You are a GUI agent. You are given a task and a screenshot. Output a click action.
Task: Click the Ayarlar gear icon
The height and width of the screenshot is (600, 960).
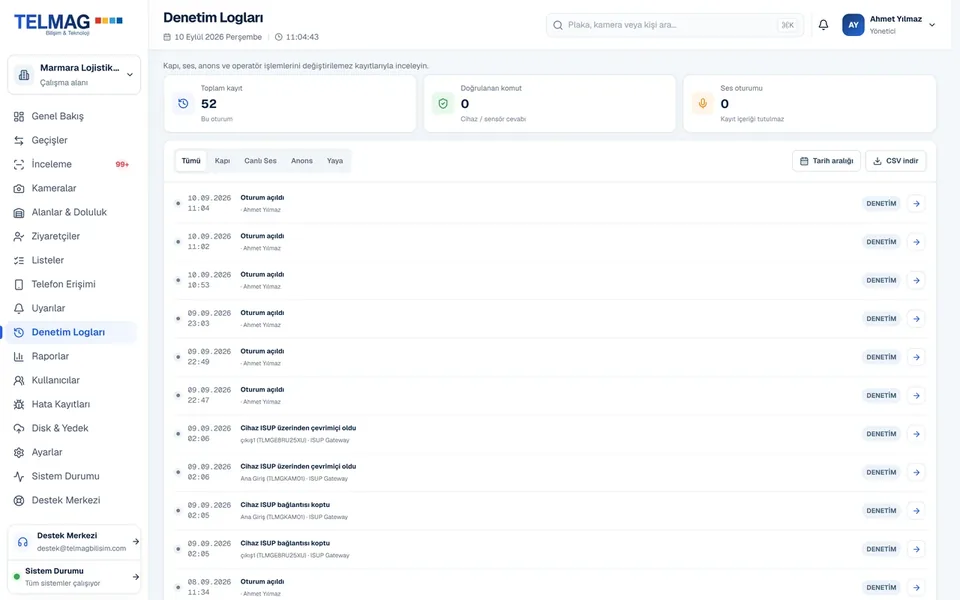(19, 452)
